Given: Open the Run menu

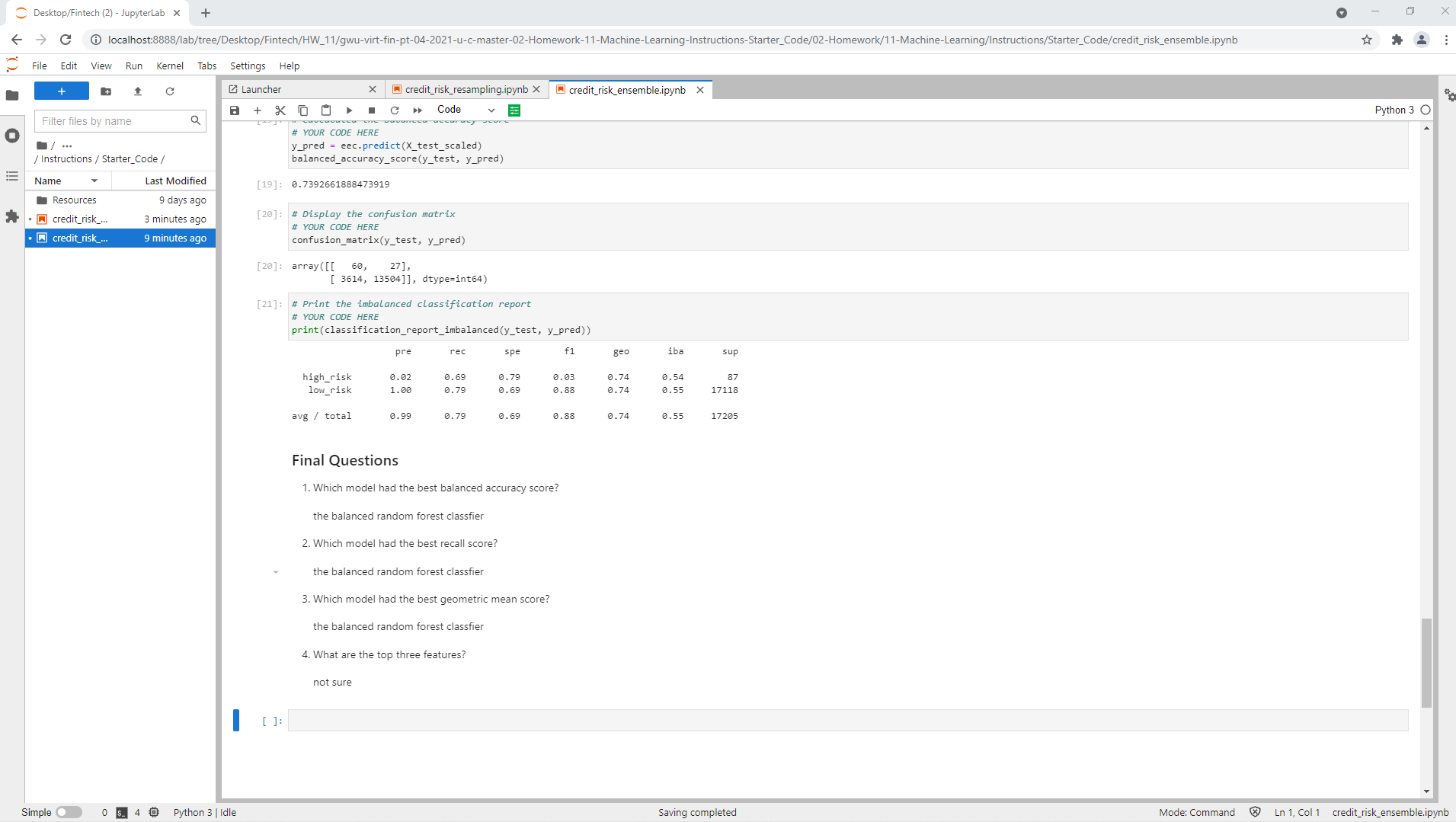Looking at the screenshot, I should [134, 66].
